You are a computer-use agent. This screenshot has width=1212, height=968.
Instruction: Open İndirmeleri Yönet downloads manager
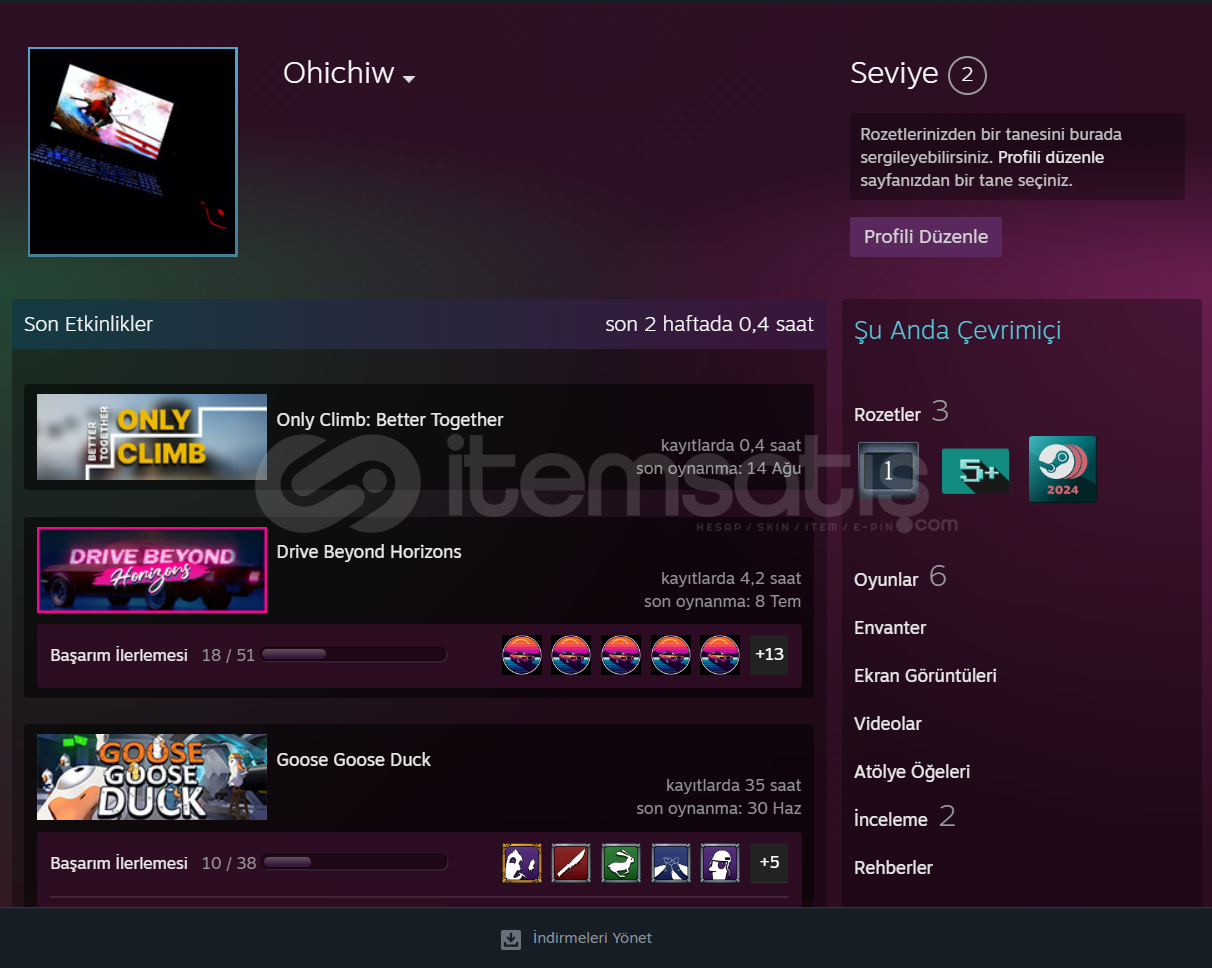(592, 938)
